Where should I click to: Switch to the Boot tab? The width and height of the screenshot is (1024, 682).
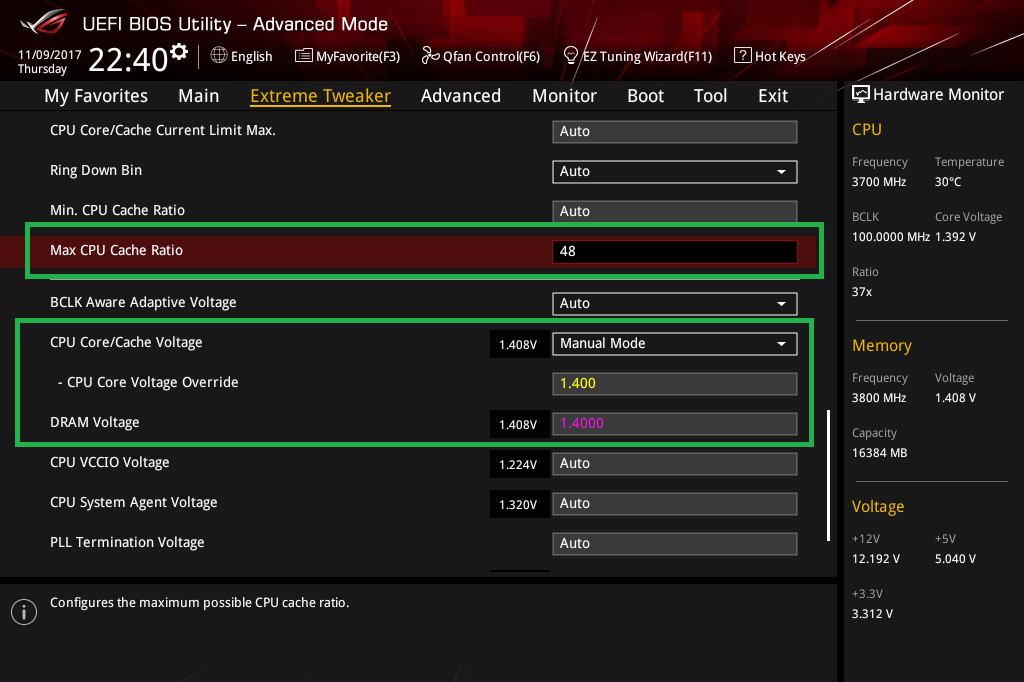(645, 96)
